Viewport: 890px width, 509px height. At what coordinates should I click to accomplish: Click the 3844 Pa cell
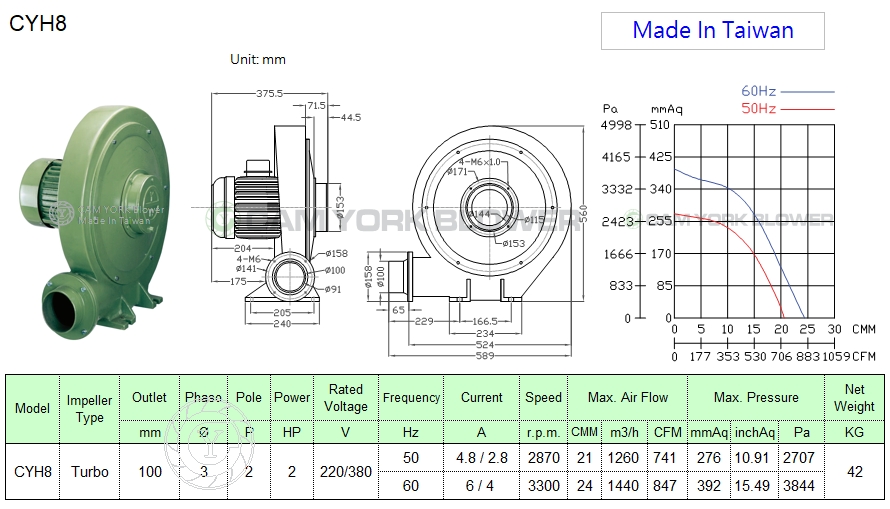pyautogui.click(x=799, y=486)
